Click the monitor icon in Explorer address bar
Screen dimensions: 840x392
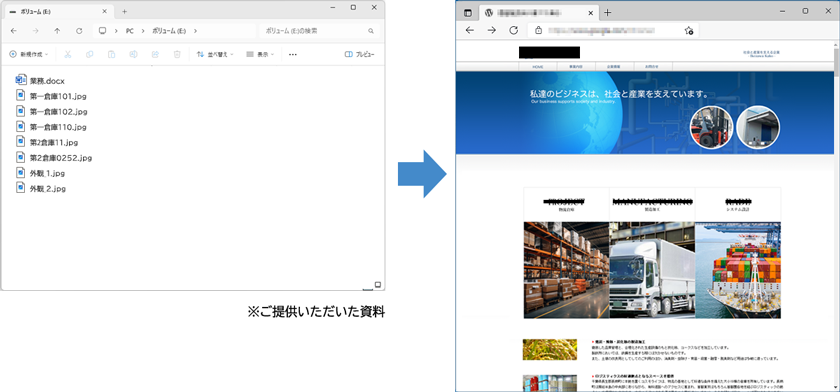pyautogui.click(x=102, y=31)
